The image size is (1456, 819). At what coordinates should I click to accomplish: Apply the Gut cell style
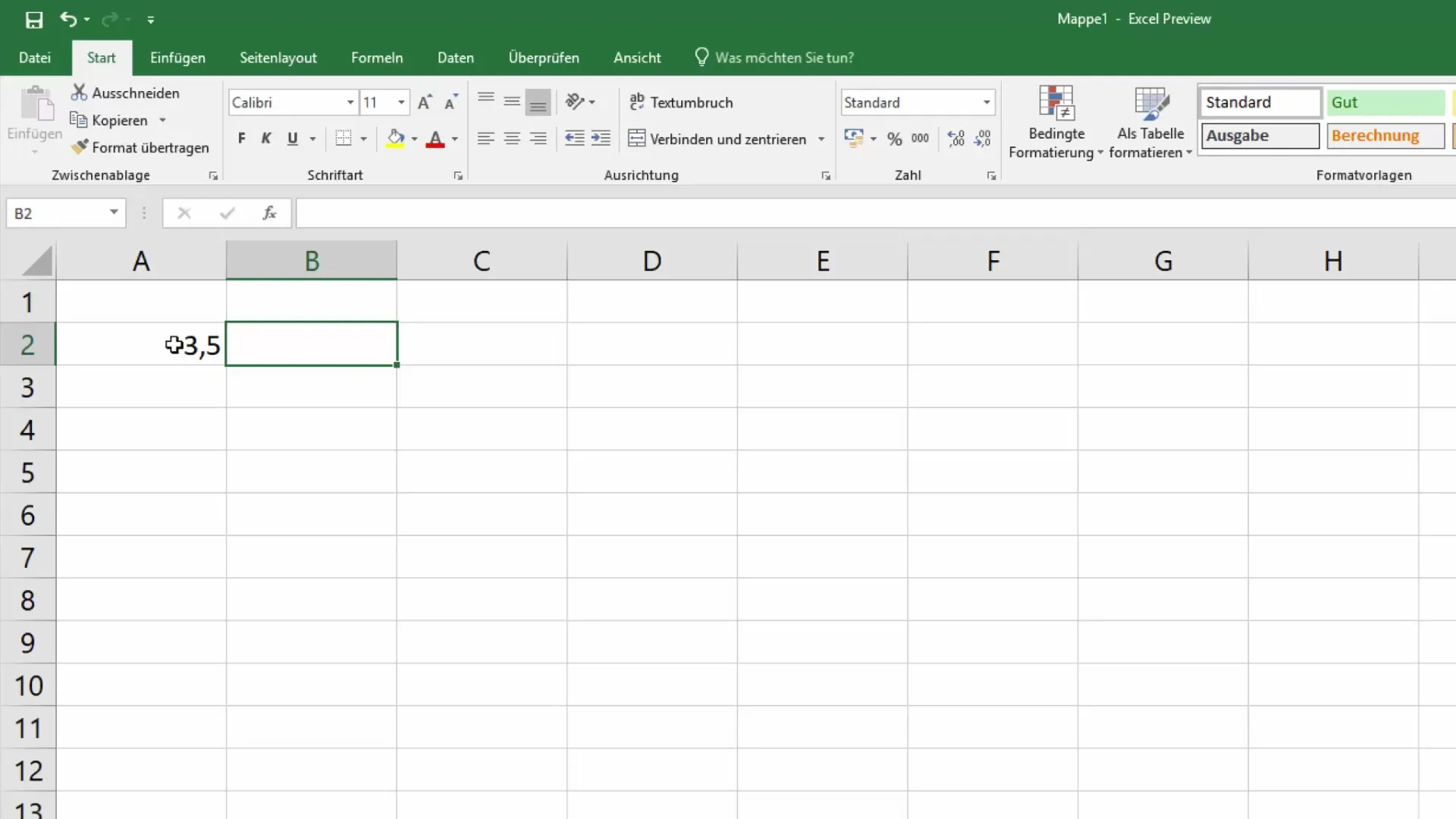point(1386,102)
